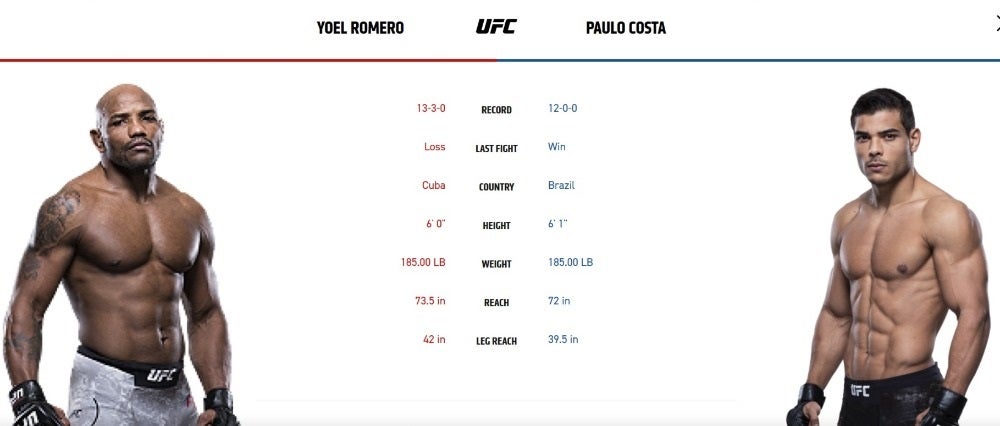Click Paulo Costa's fighter photo
The height and width of the screenshot is (426, 1000).
[x=889, y=257]
